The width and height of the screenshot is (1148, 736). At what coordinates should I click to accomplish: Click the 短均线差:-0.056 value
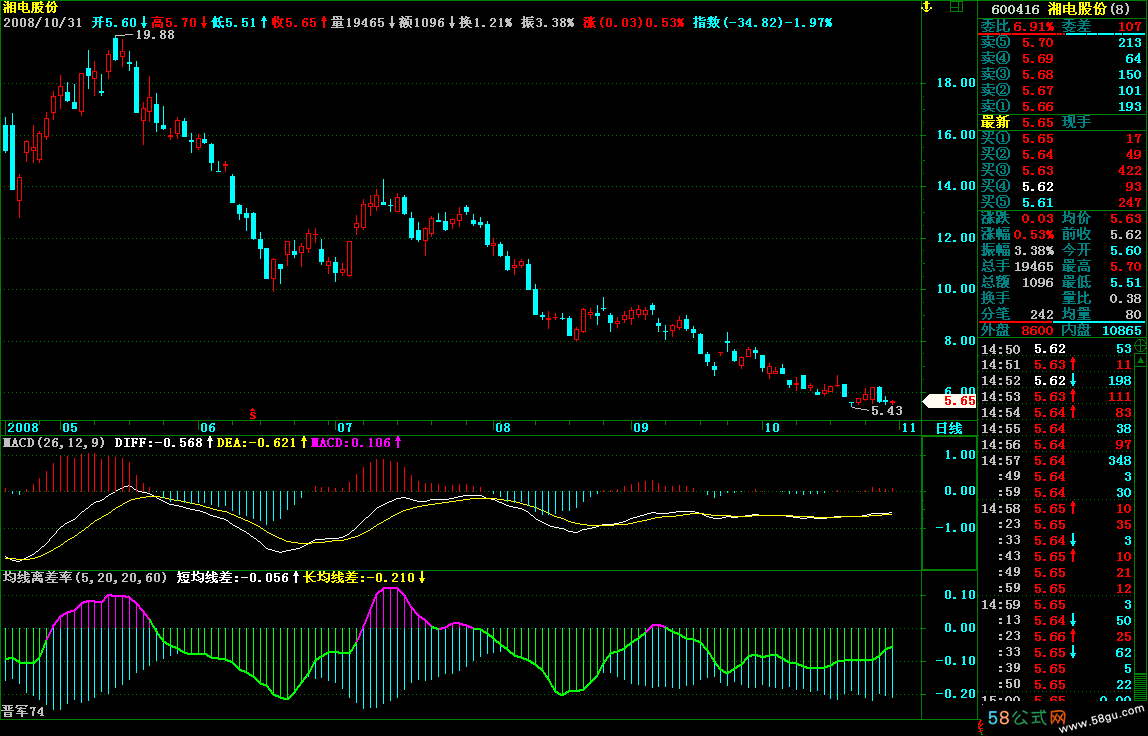click(x=233, y=577)
